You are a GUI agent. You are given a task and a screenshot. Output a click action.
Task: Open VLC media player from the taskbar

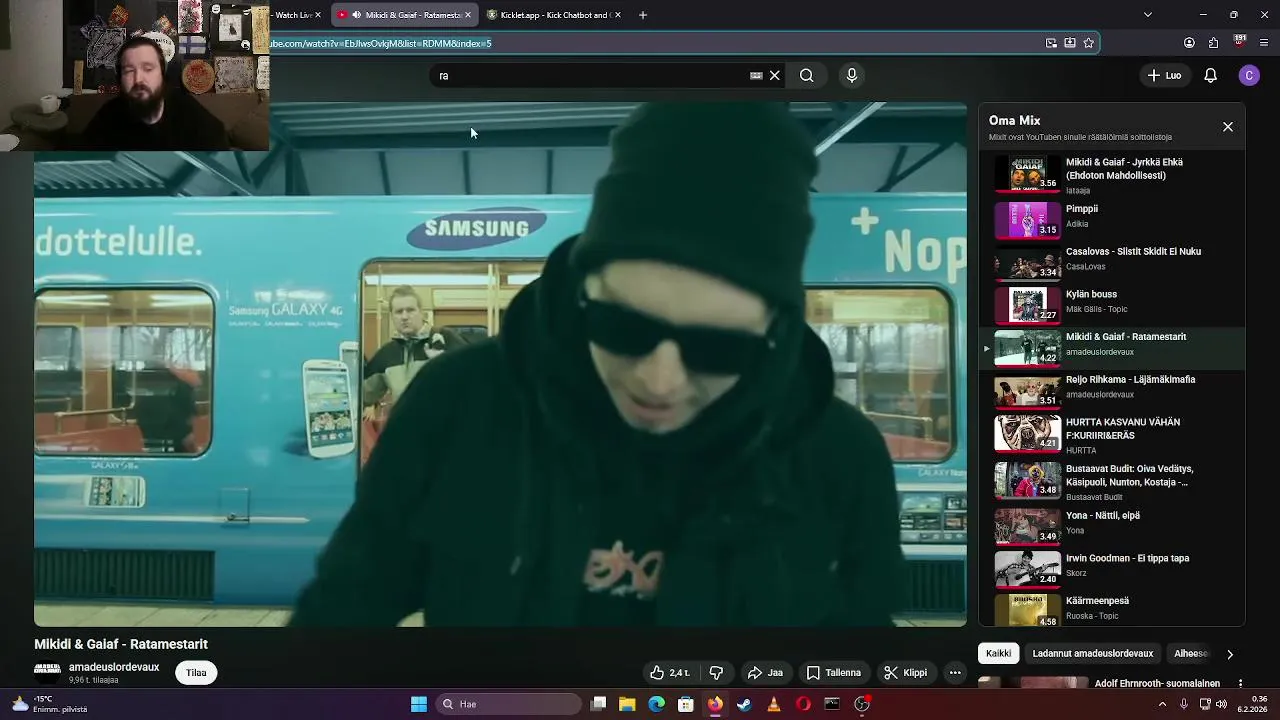(x=774, y=704)
